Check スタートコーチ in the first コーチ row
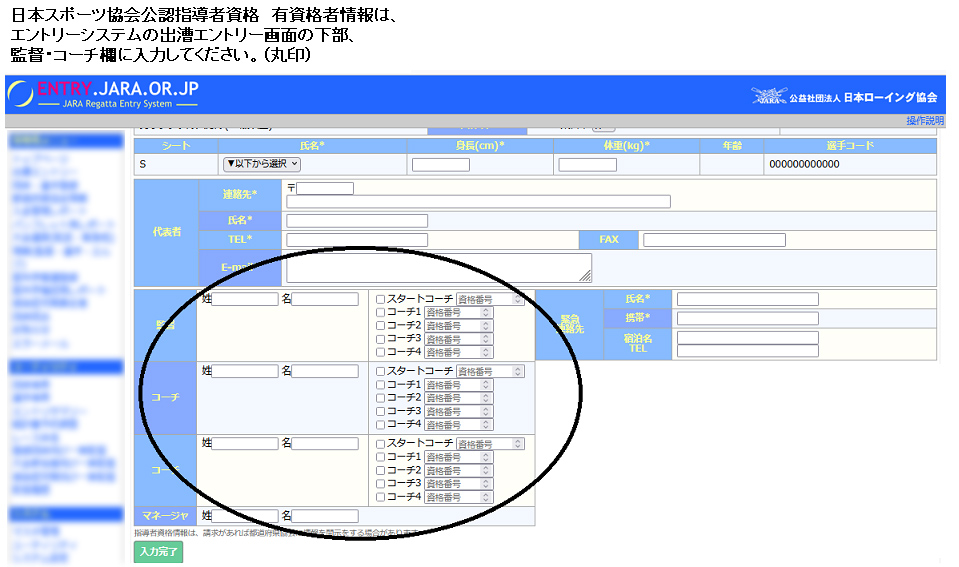959x567 pixels. (381, 371)
